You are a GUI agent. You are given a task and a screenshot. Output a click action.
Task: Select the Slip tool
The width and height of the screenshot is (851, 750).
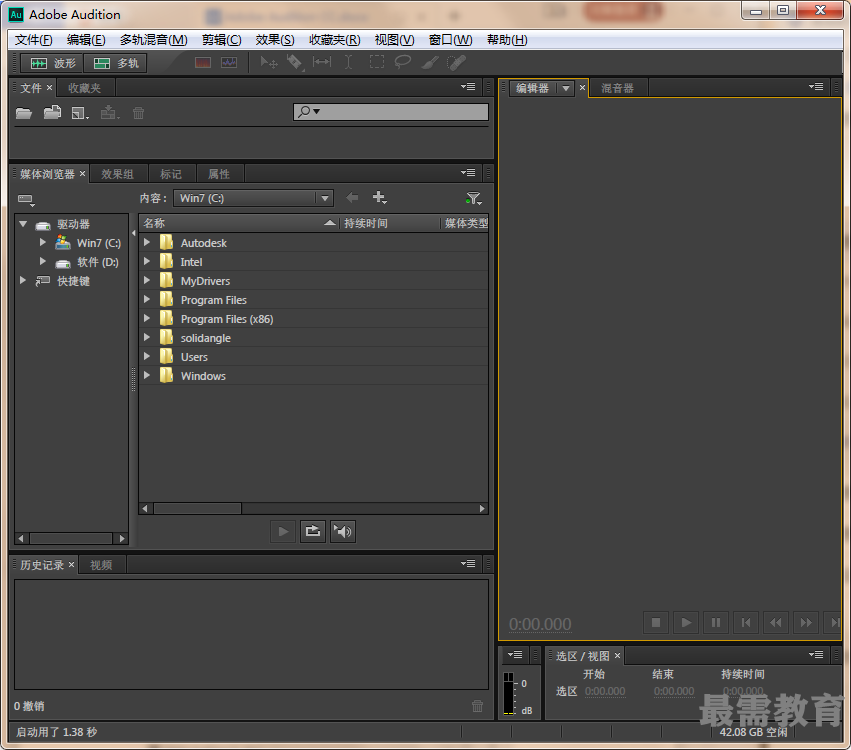point(322,62)
